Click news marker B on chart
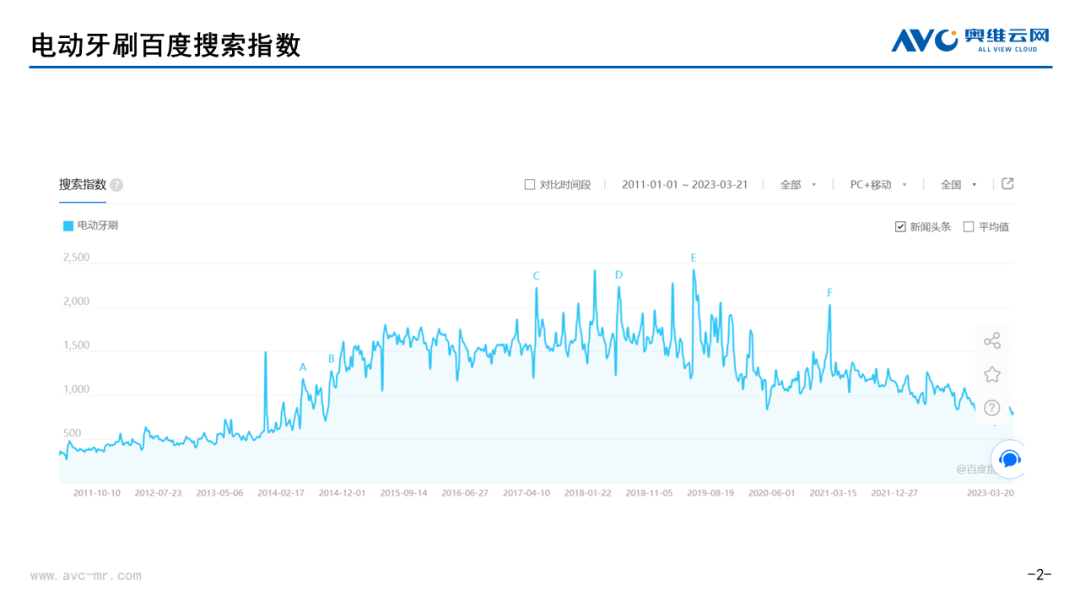The width and height of the screenshot is (1080, 608). 331,359
